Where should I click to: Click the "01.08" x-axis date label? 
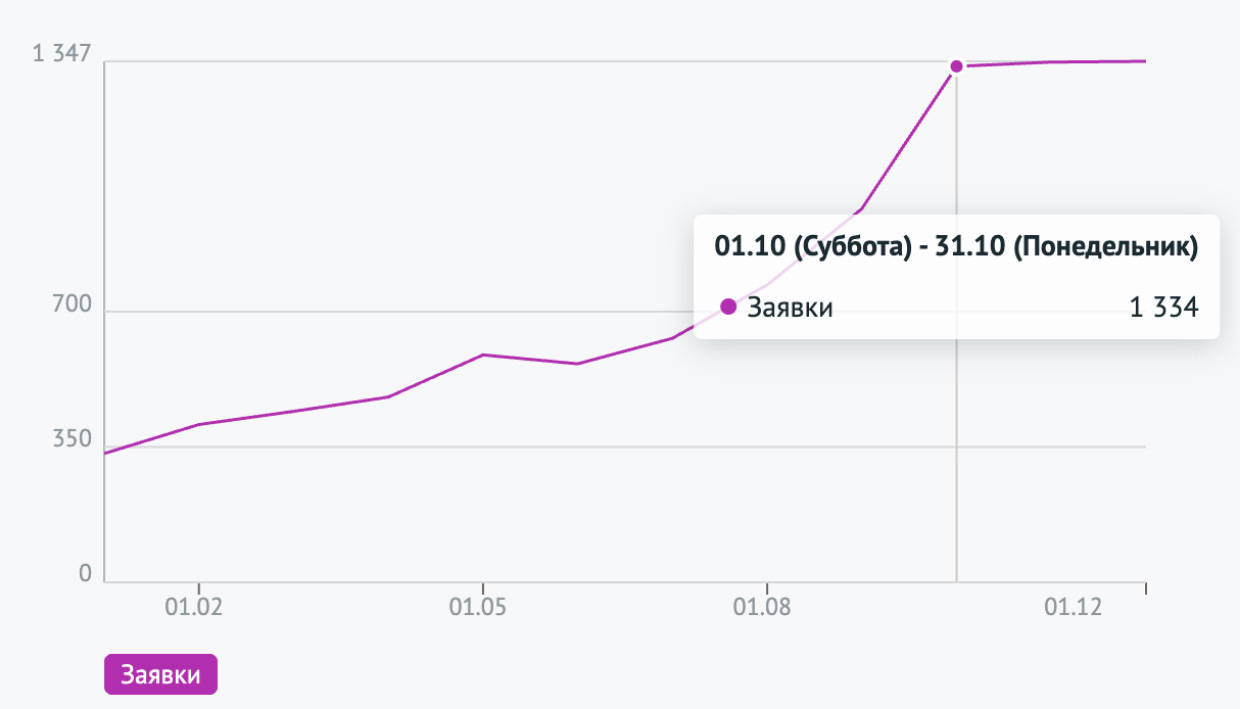pyautogui.click(x=766, y=607)
